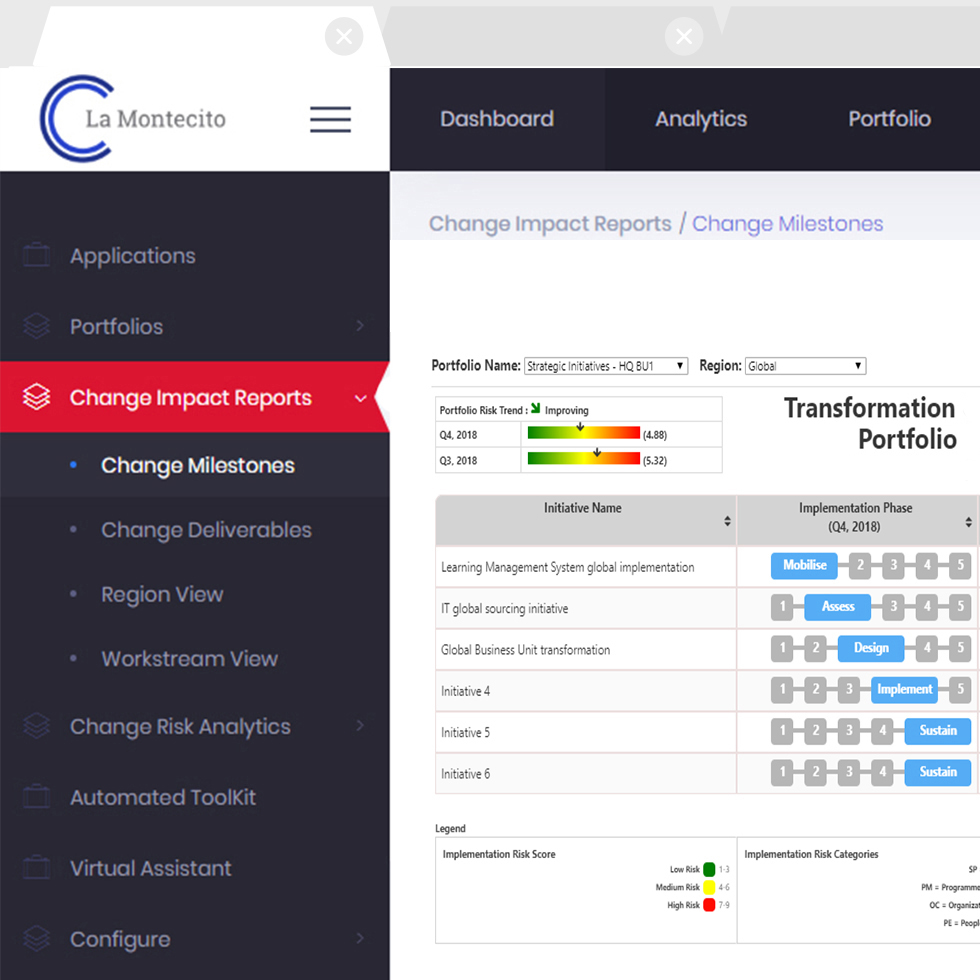The height and width of the screenshot is (980, 980).
Task: Open the Dashboard tab
Action: coord(497,119)
